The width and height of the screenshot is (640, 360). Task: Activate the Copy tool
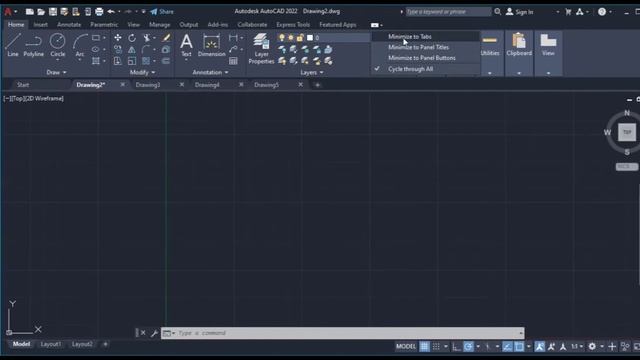(x=118, y=49)
